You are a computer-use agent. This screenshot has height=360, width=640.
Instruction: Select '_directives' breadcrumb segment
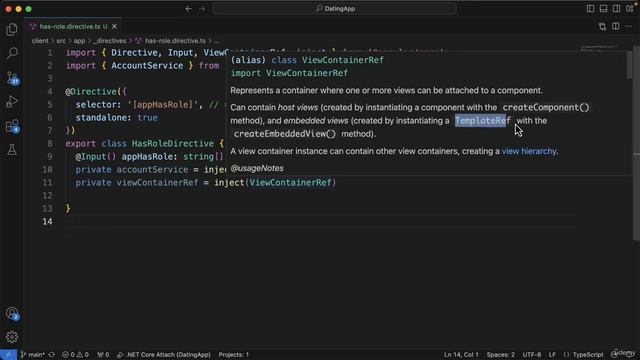tap(110, 41)
